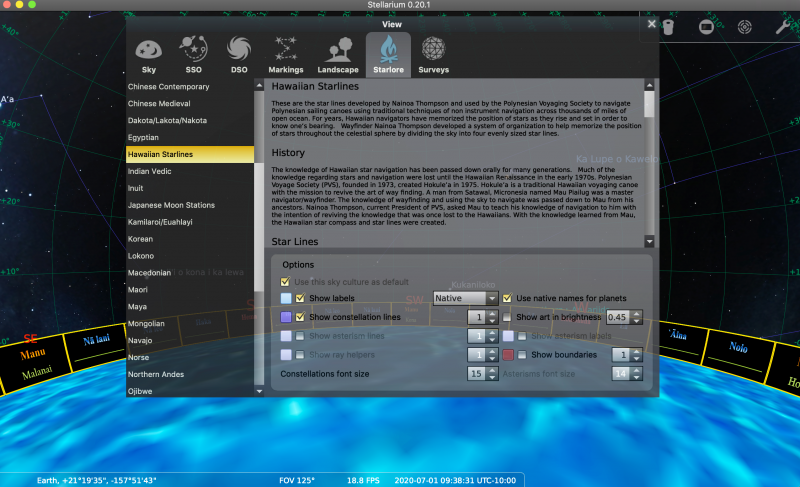Adjust boundaries thickness stepper

pyautogui.click(x=627, y=355)
